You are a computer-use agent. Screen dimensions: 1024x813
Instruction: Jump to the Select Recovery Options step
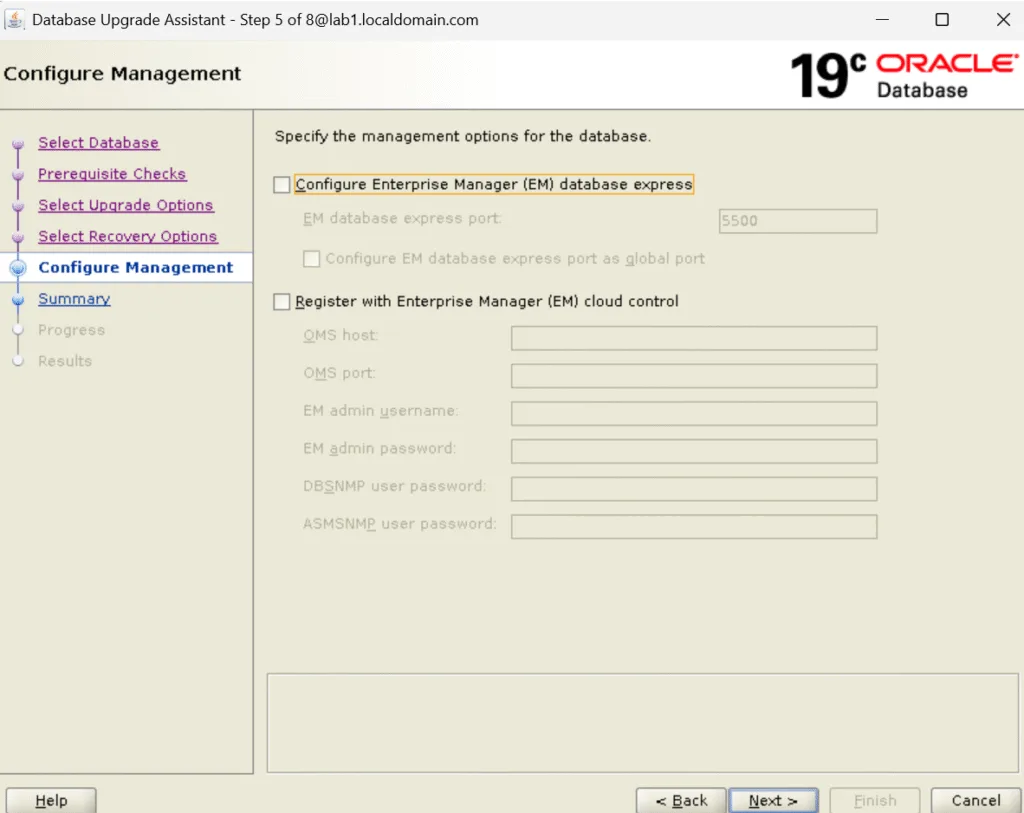tap(128, 236)
